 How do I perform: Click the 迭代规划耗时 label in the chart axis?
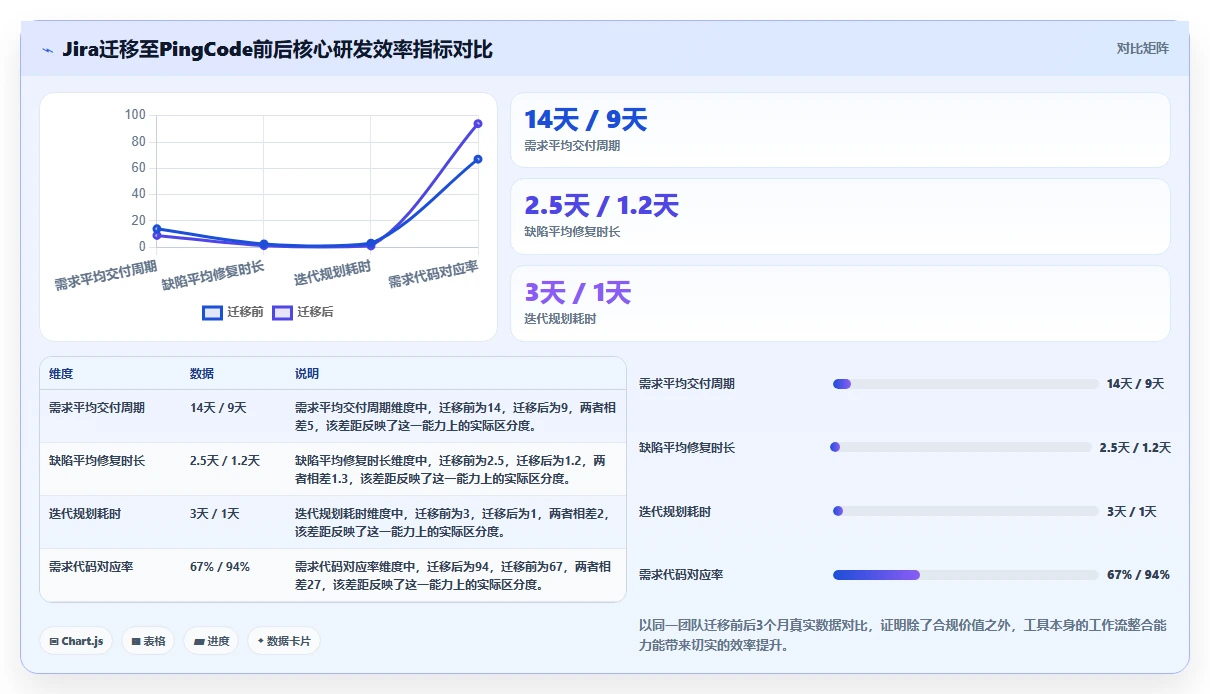332,272
